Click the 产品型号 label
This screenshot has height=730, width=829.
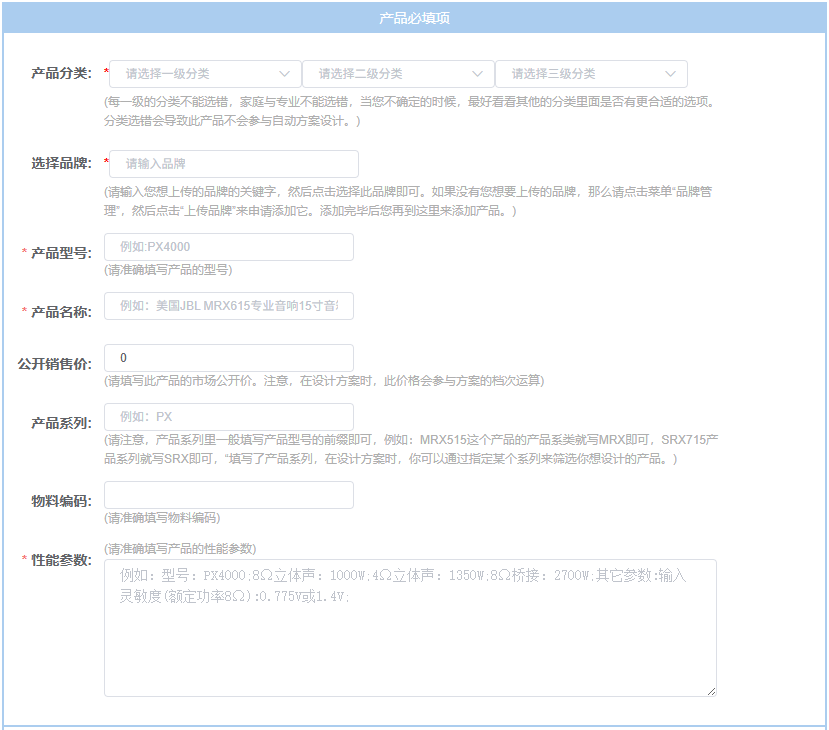click(61, 253)
